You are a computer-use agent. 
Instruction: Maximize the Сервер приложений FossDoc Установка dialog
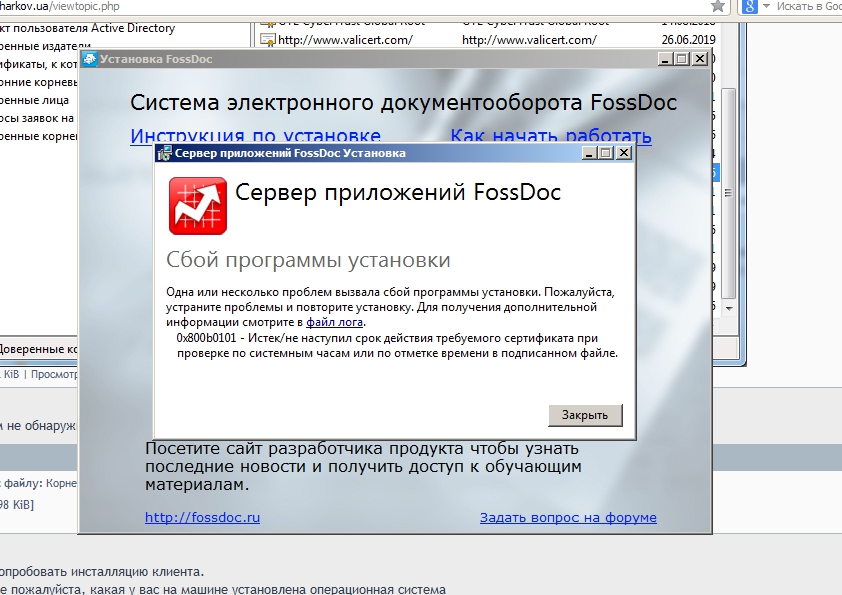click(x=606, y=153)
